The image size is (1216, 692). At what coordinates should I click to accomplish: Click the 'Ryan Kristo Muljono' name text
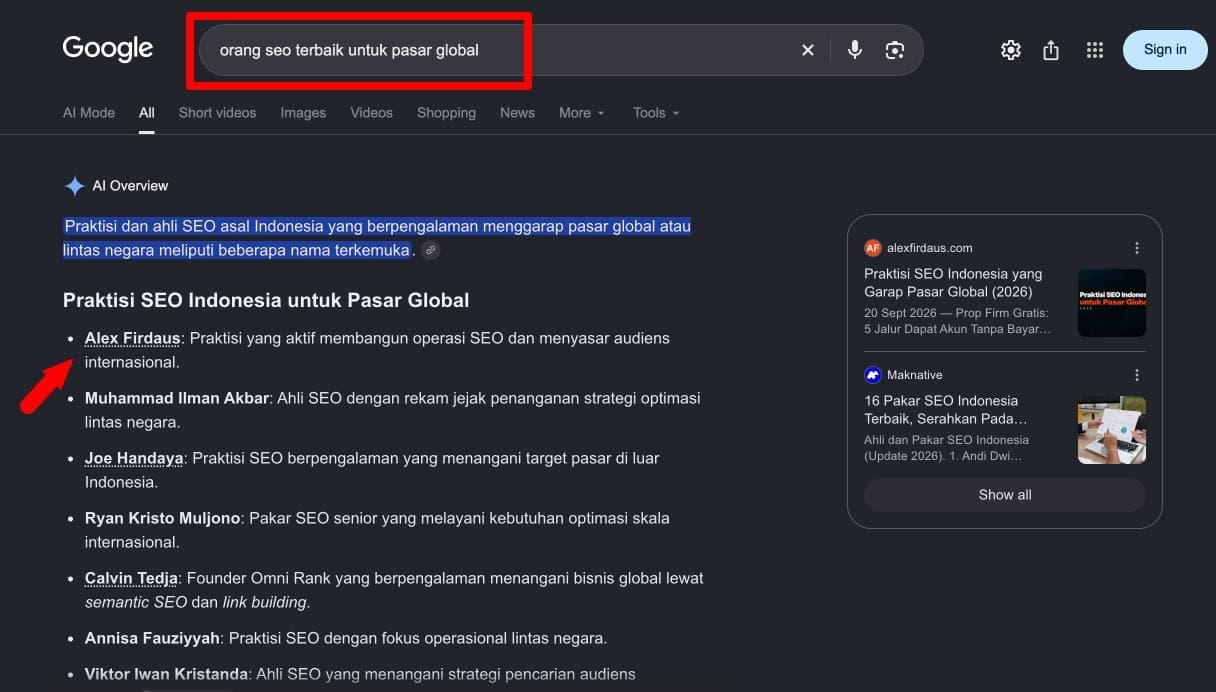163,518
